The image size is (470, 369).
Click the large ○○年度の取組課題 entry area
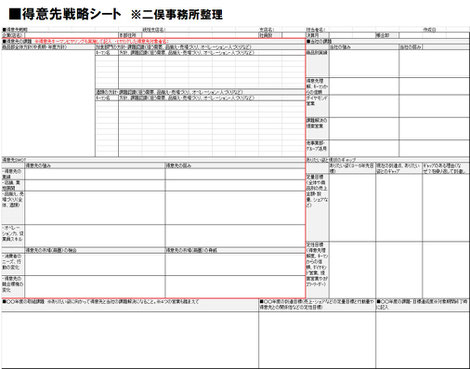(x=130, y=340)
